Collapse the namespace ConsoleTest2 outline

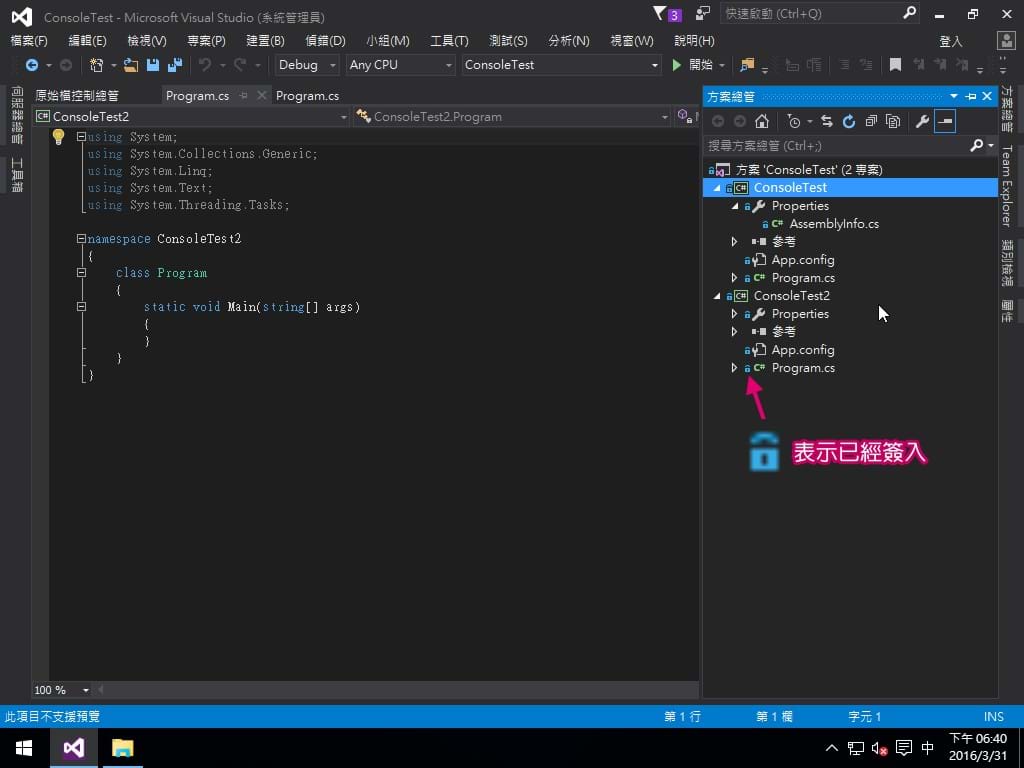coord(81,238)
